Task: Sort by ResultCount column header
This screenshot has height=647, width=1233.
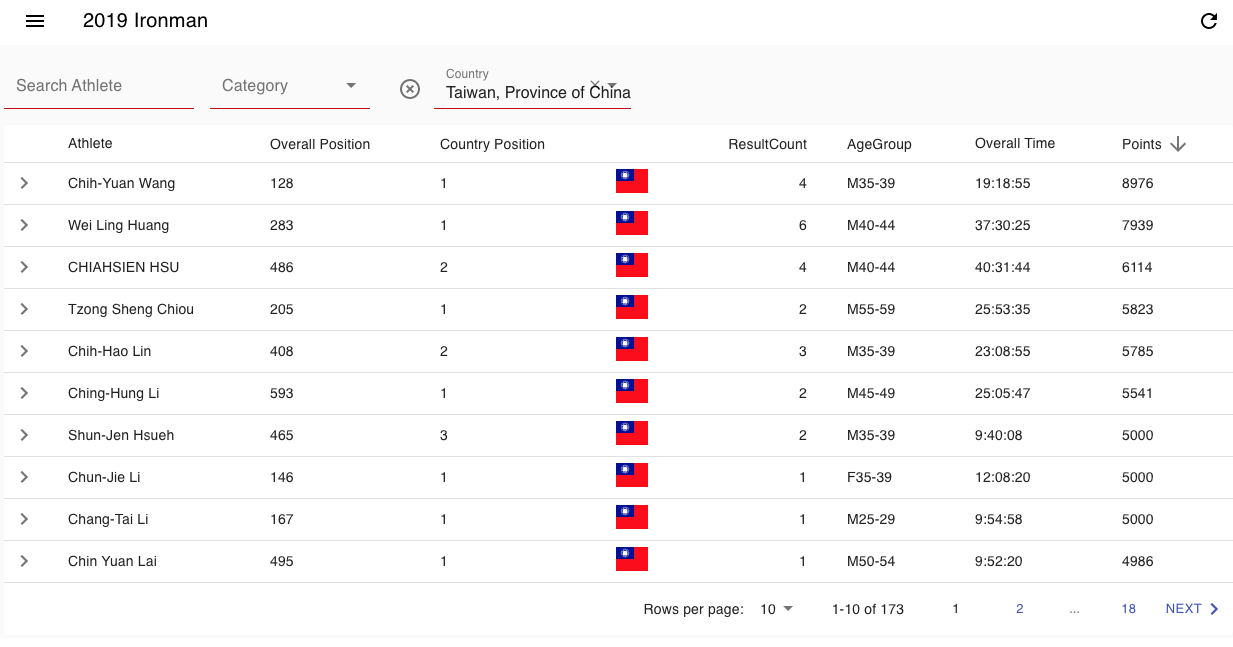Action: tap(767, 144)
